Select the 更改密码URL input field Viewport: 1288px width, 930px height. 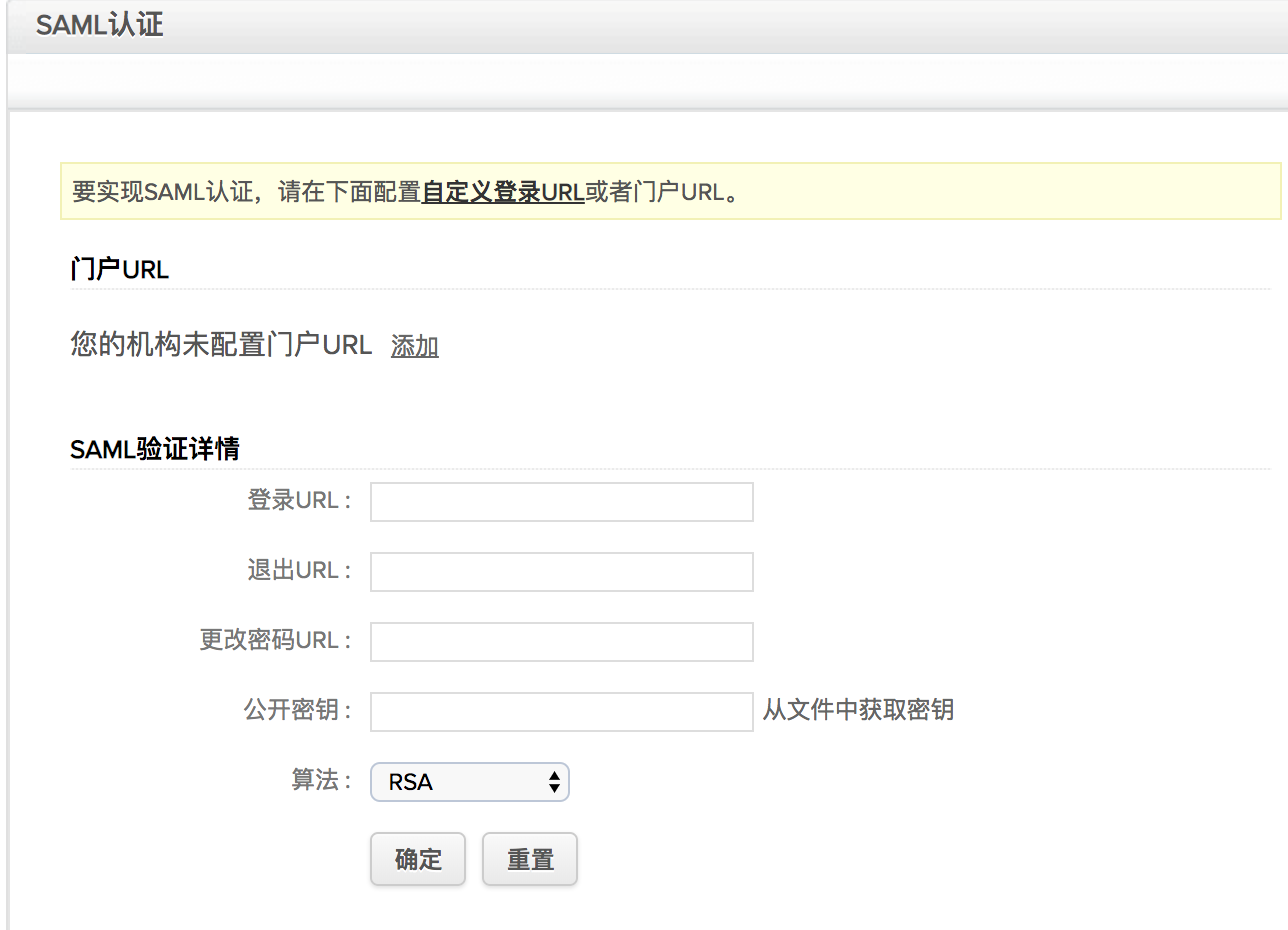[x=561, y=642]
